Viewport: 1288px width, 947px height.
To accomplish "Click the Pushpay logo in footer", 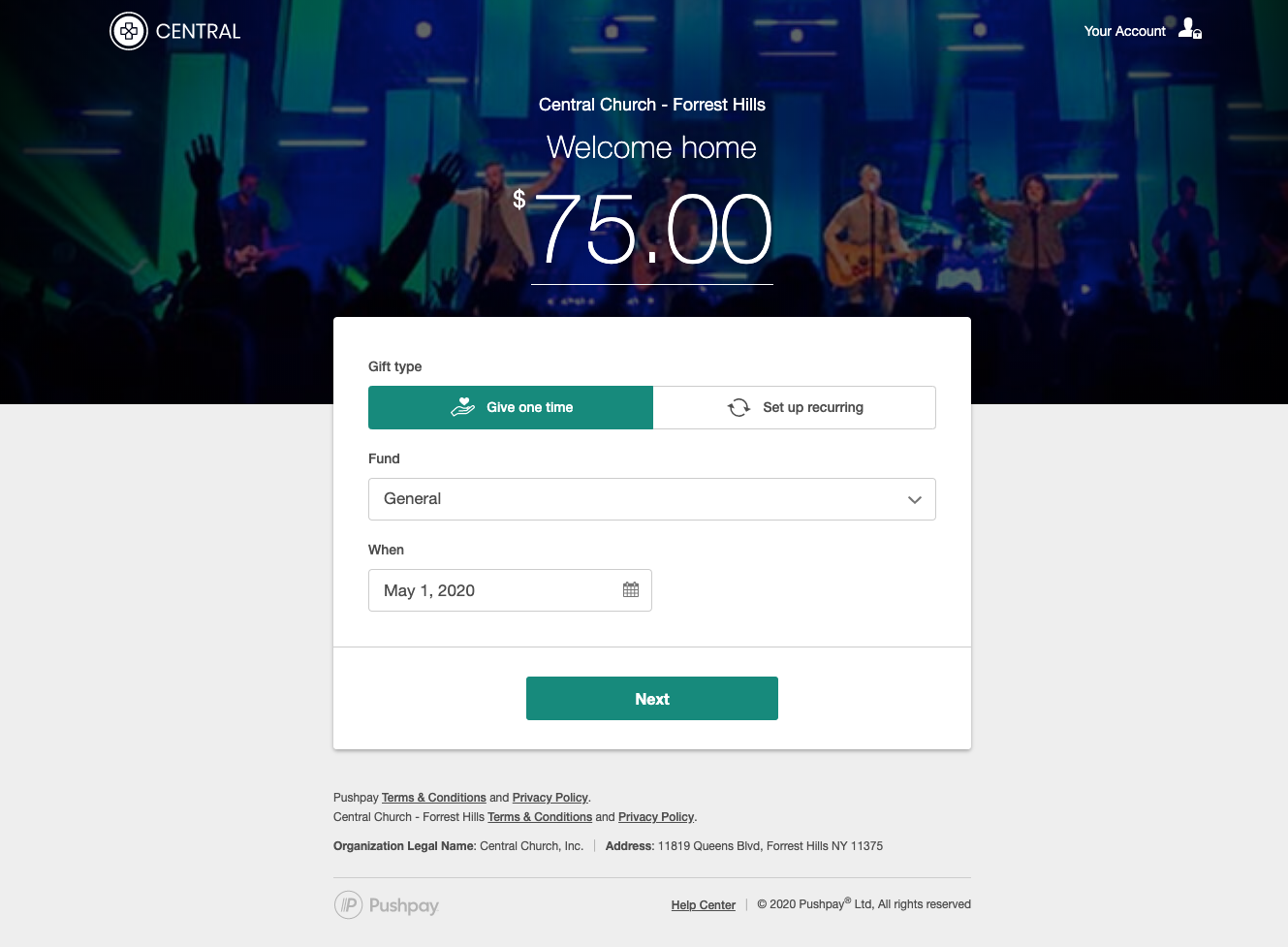I will tap(387, 905).
